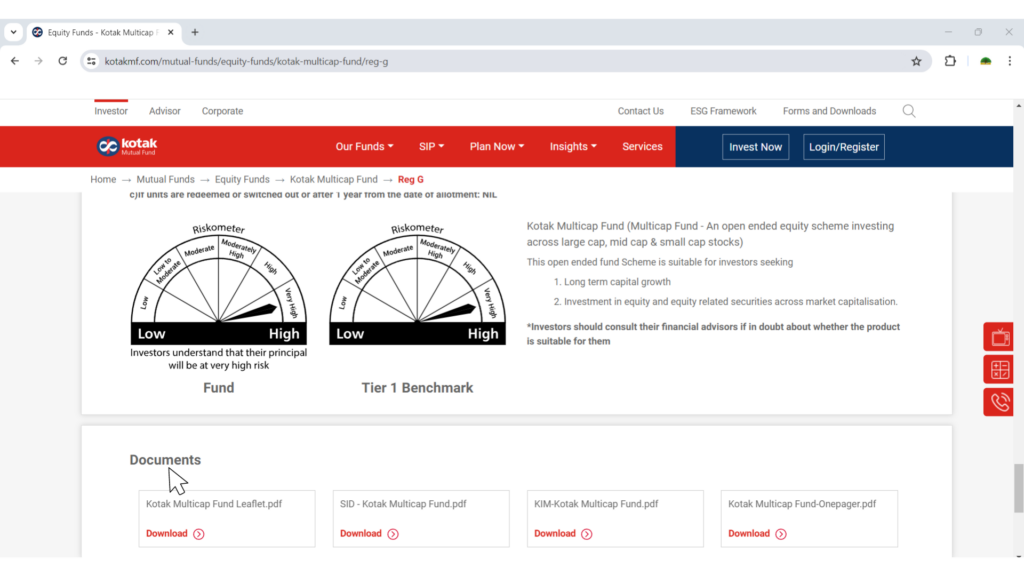Switch to the Investor tab
Image resolution: width=1024 pixels, height=576 pixels.
[111, 111]
